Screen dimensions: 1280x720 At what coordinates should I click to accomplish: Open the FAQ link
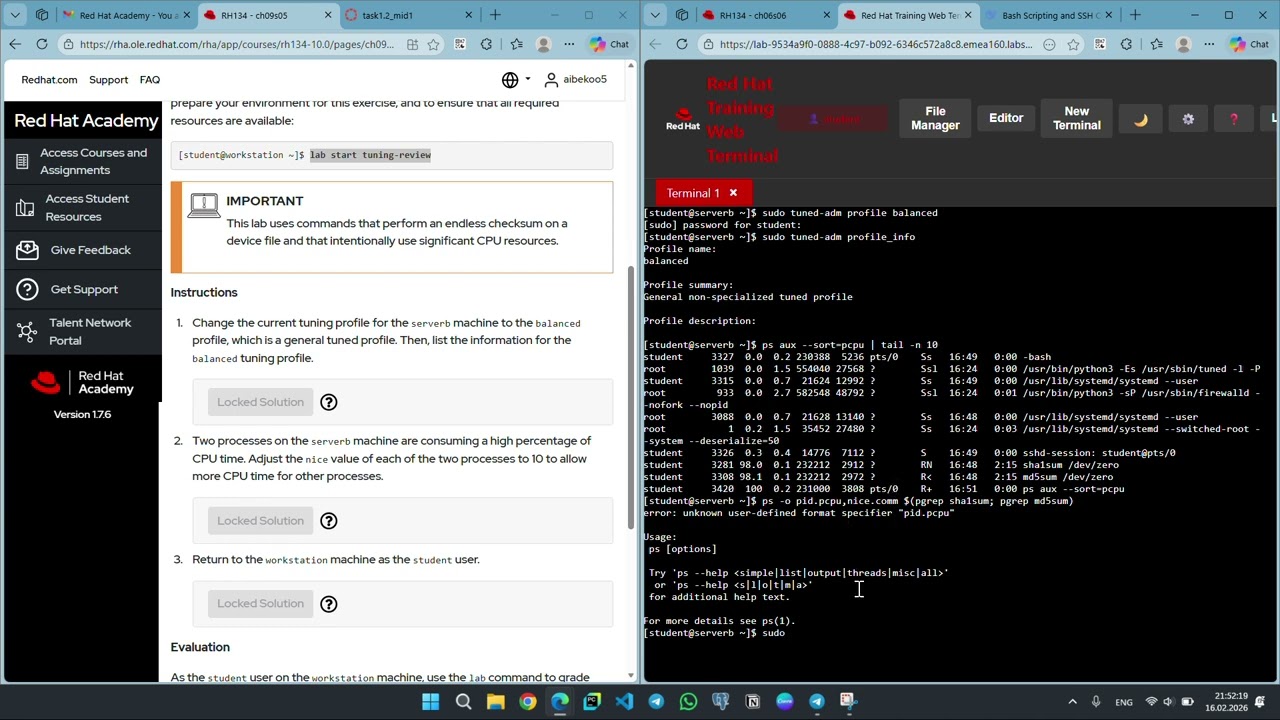tap(150, 80)
